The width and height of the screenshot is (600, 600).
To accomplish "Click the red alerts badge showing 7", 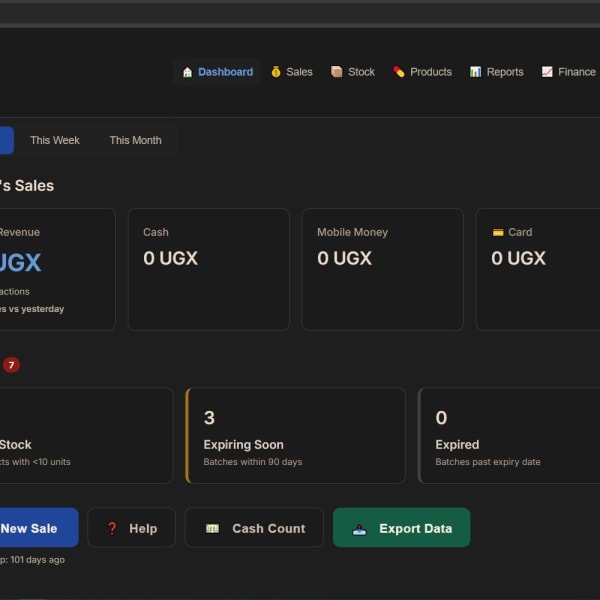I will 11,365.
